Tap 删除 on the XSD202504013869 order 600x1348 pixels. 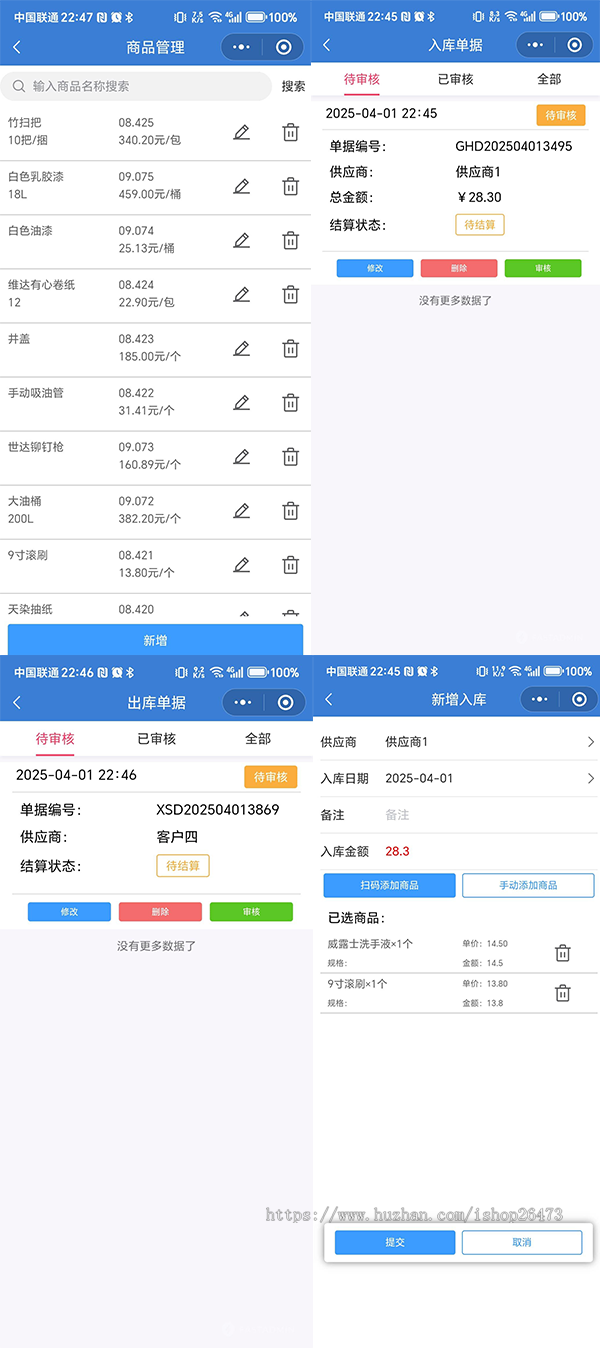(160, 912)
